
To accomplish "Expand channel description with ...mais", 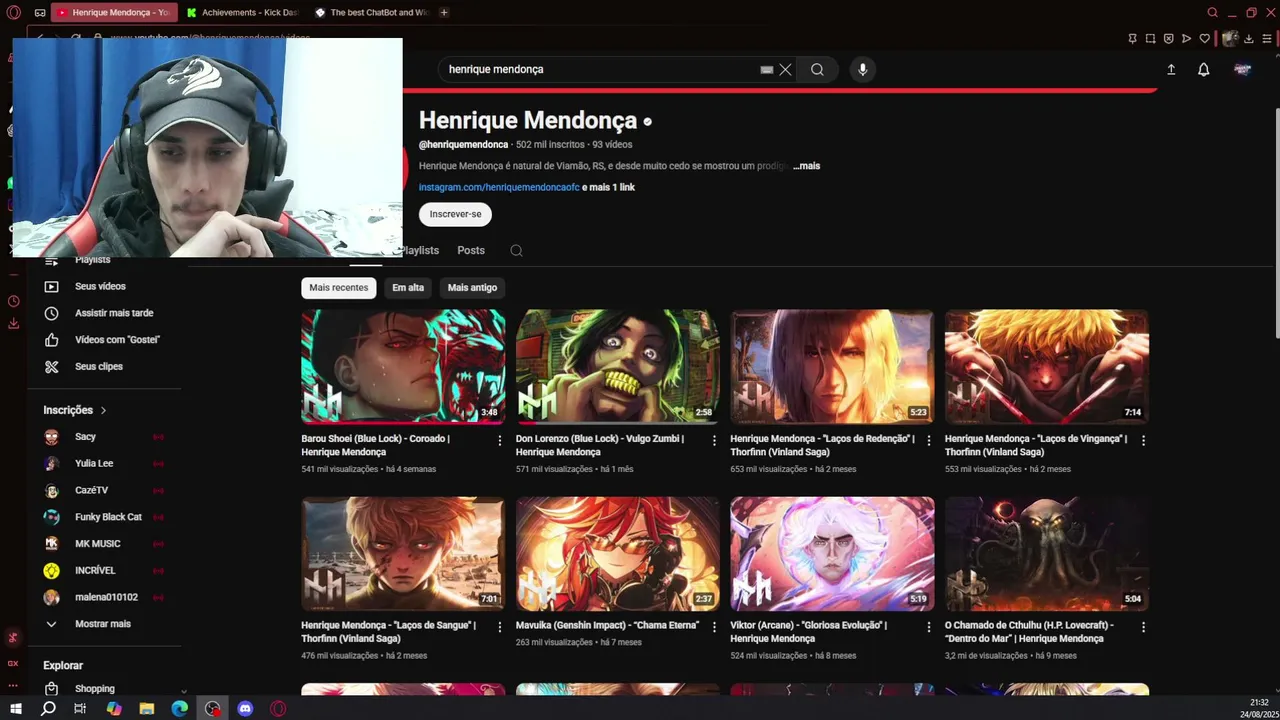I will pos(806,166).
